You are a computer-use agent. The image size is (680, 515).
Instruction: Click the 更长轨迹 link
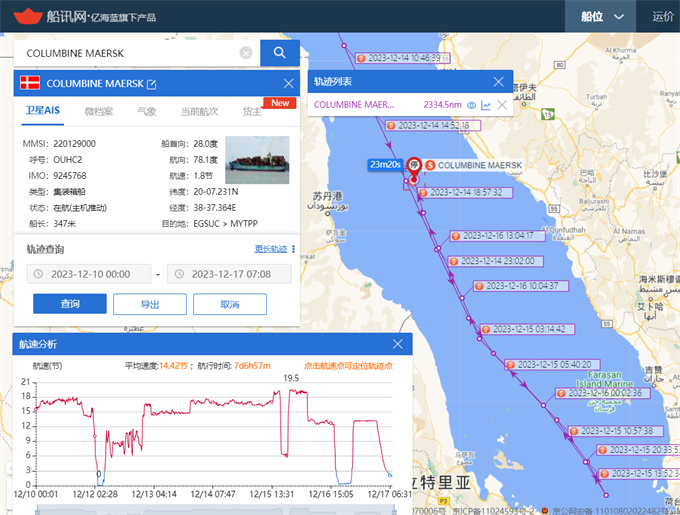click(270, 248)
